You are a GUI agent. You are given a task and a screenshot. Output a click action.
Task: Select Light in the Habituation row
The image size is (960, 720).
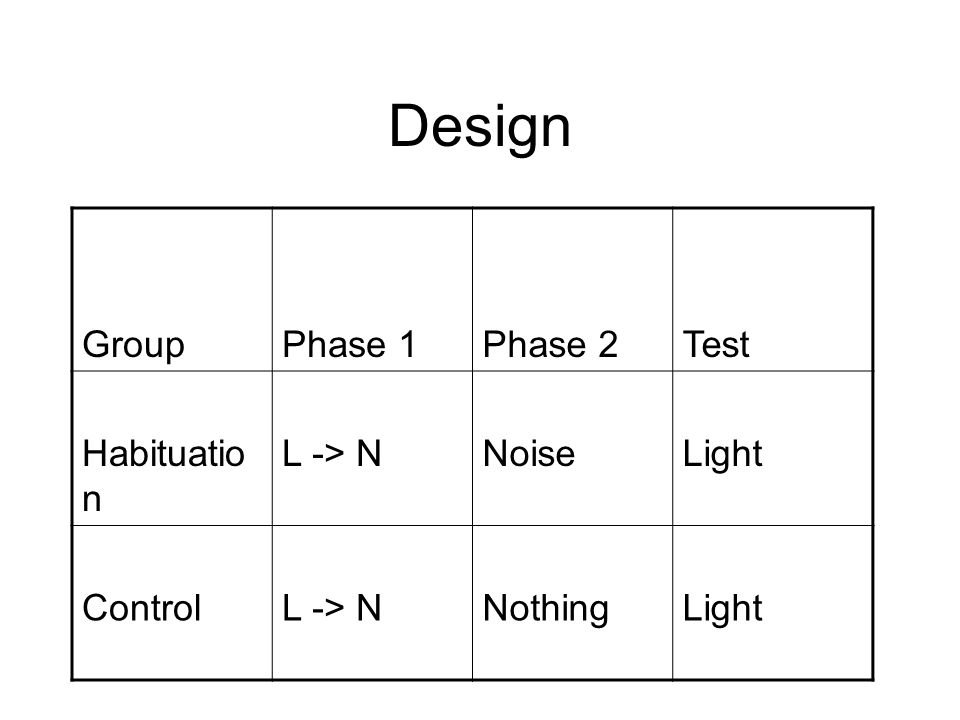722,454
